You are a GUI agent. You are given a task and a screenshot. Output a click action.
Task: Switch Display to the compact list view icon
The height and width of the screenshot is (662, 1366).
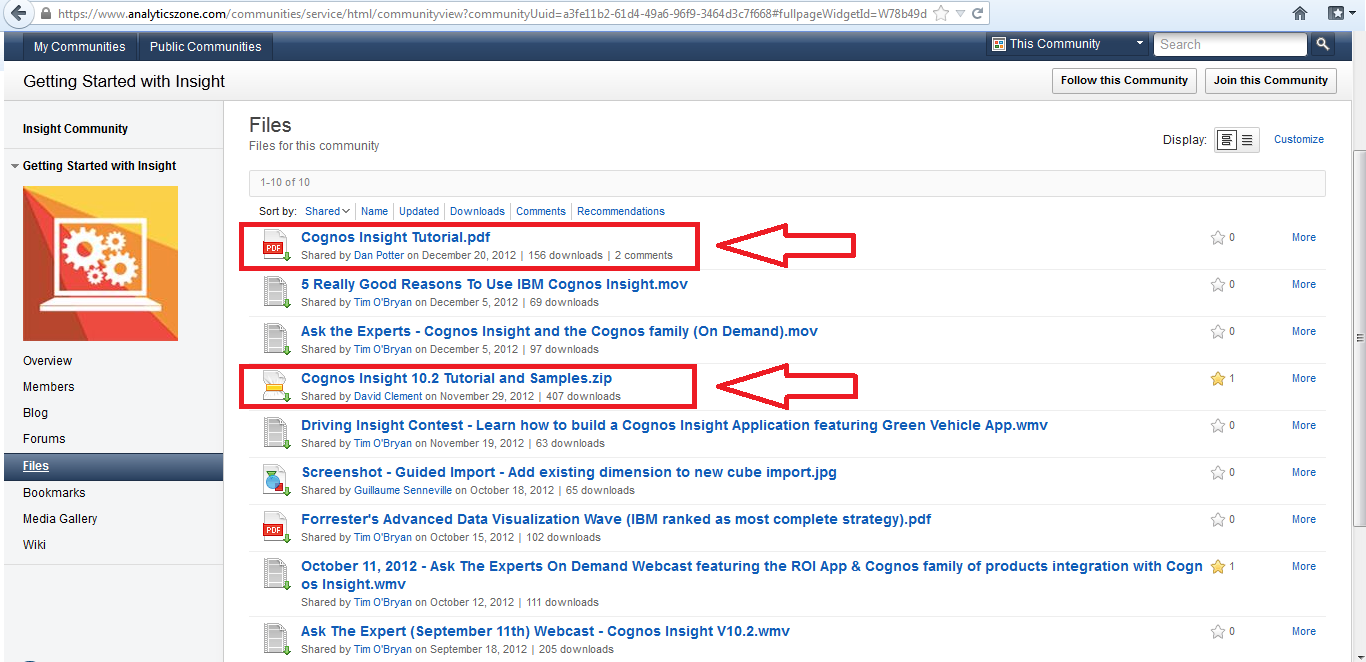1248,140
